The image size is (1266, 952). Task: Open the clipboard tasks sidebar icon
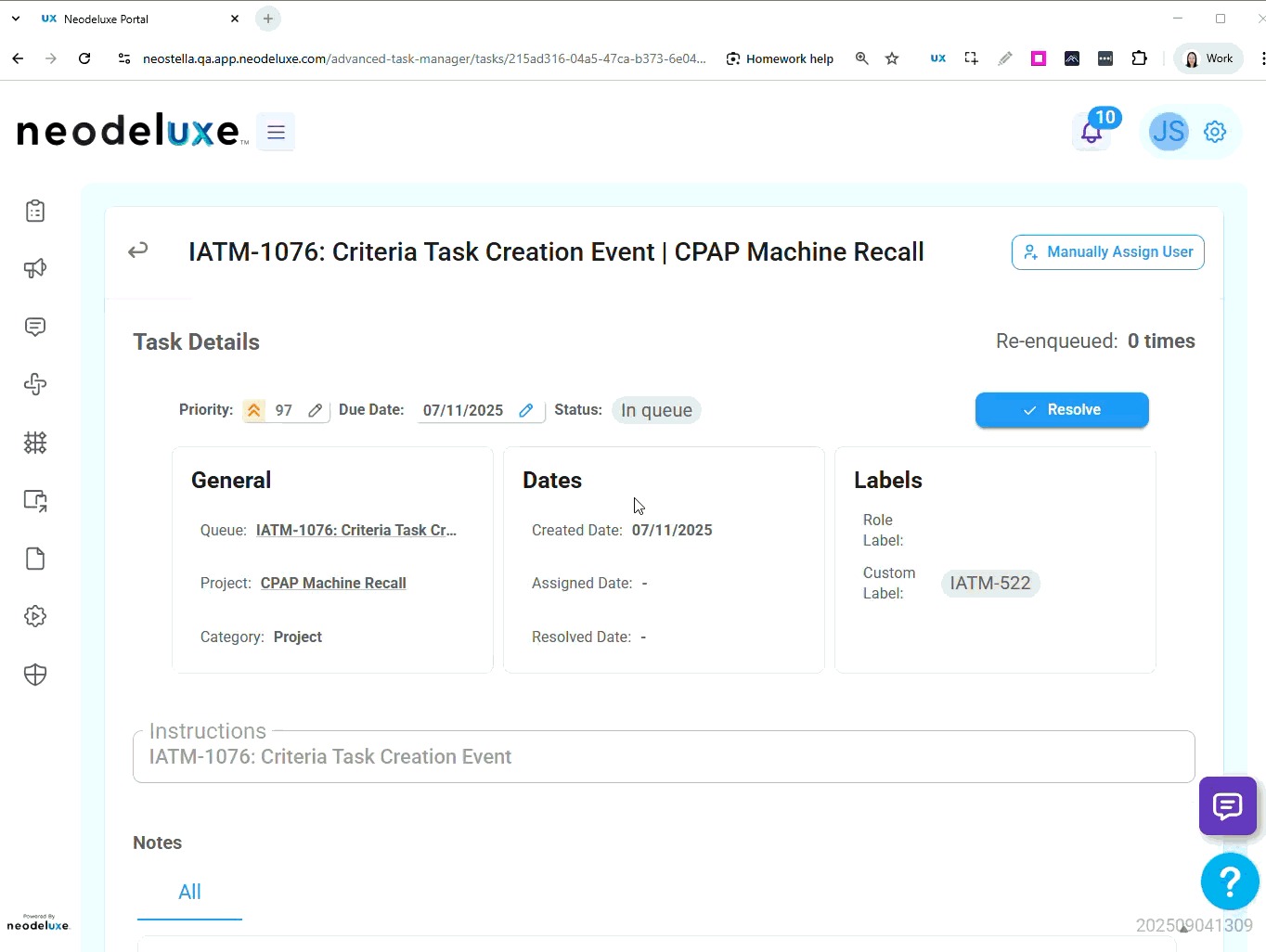(x=35, y=212)
